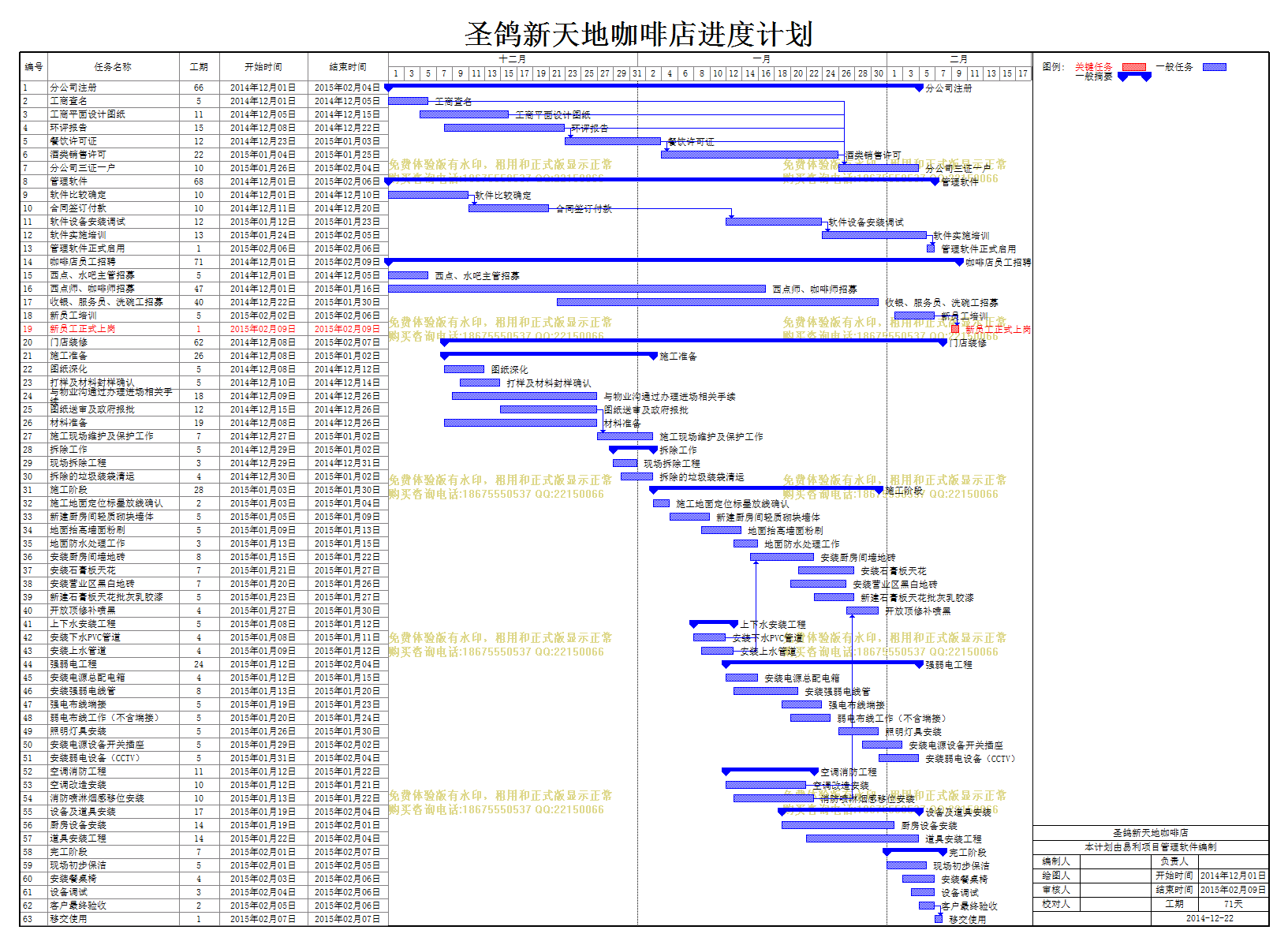Click the Gantt bar for 新建厨房间轻质砌块墙体

click(689, 517)
